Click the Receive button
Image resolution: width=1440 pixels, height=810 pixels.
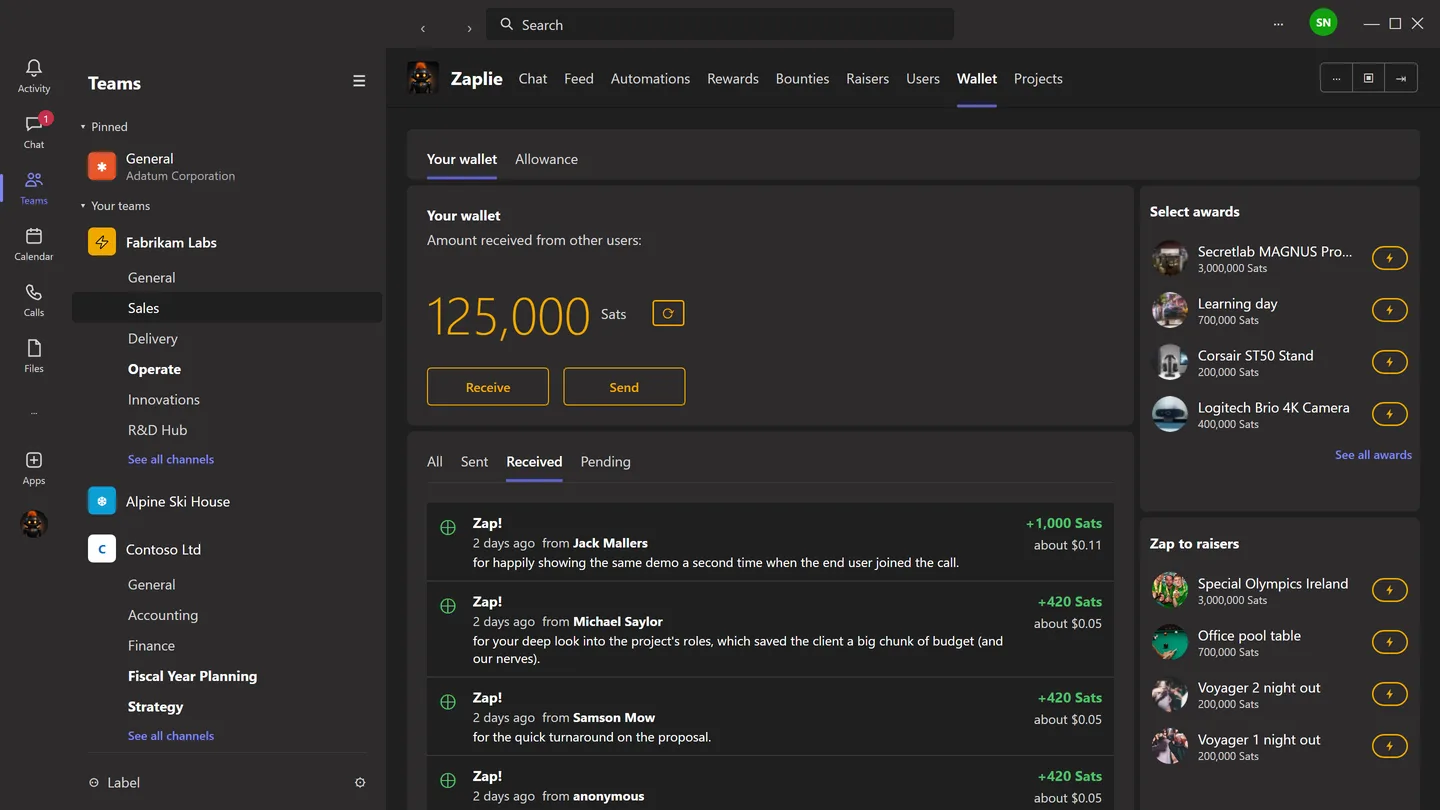(488, 387)
